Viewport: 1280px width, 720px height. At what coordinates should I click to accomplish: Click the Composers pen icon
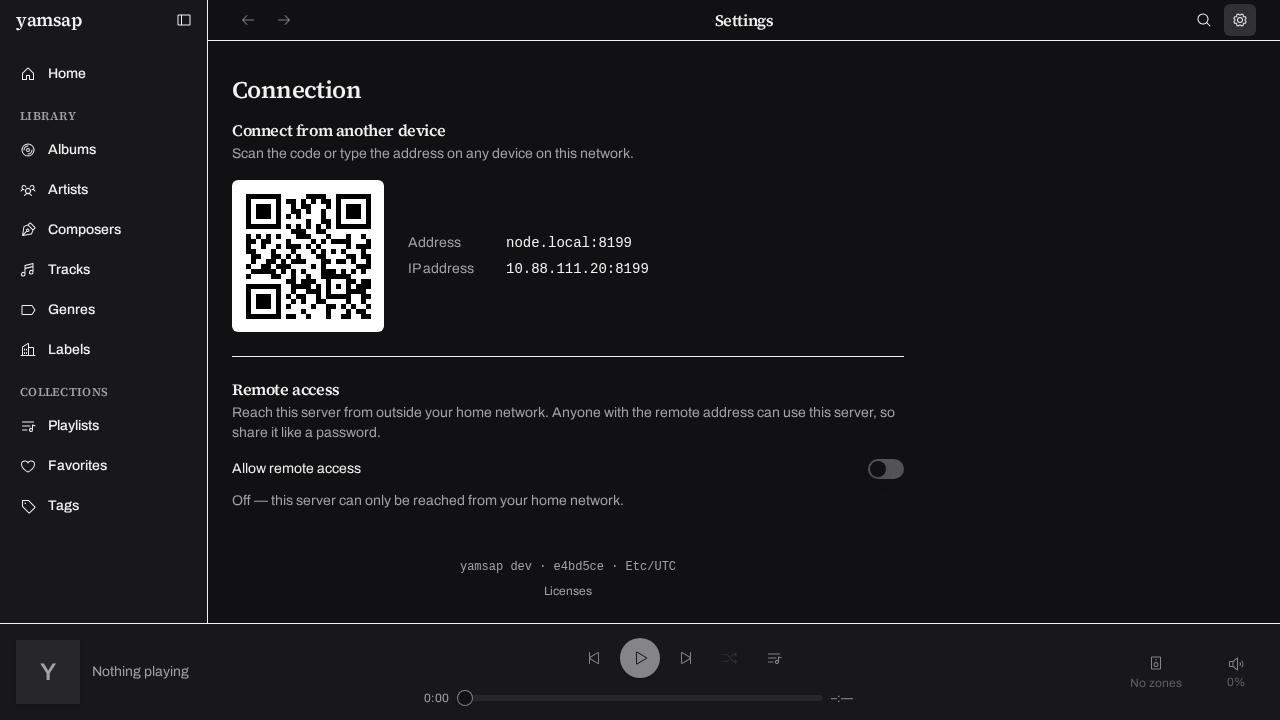pyautogui.click(x=28, y=230)
